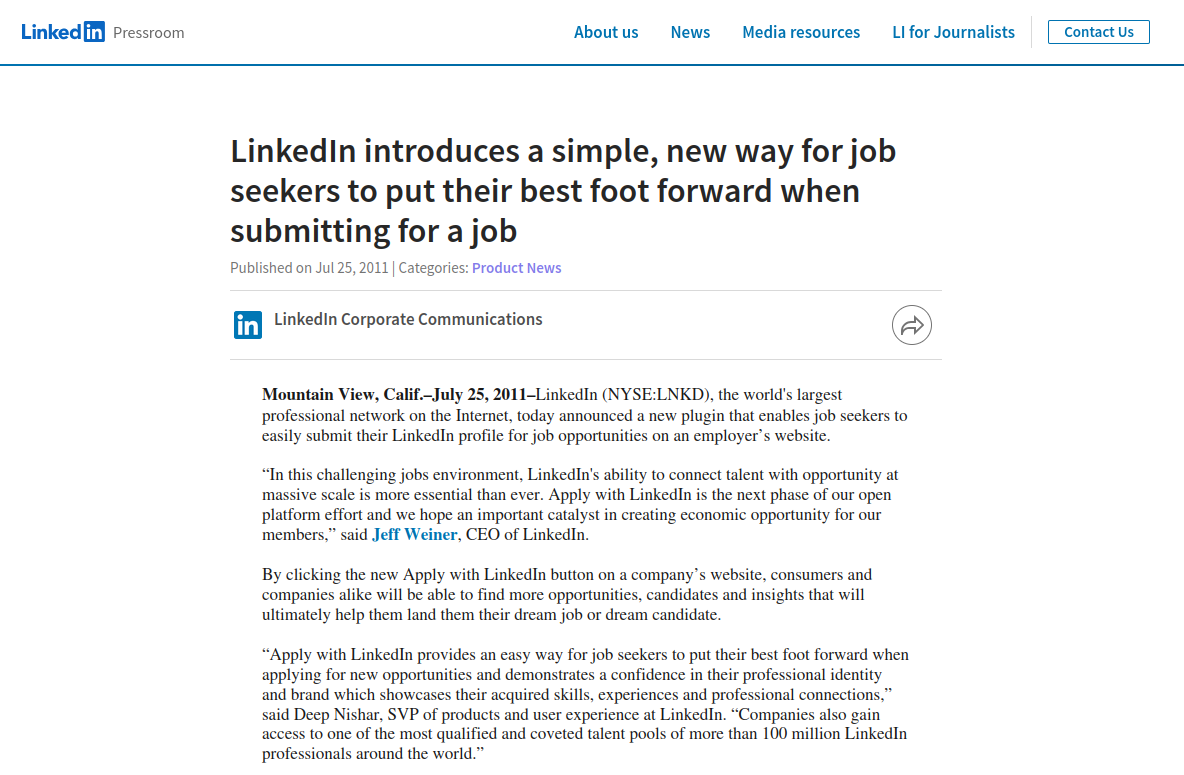Image resolution: width=1184 pixels, height=775 pixels.
Task: Go to Media resources
Action: pos(800,32)
